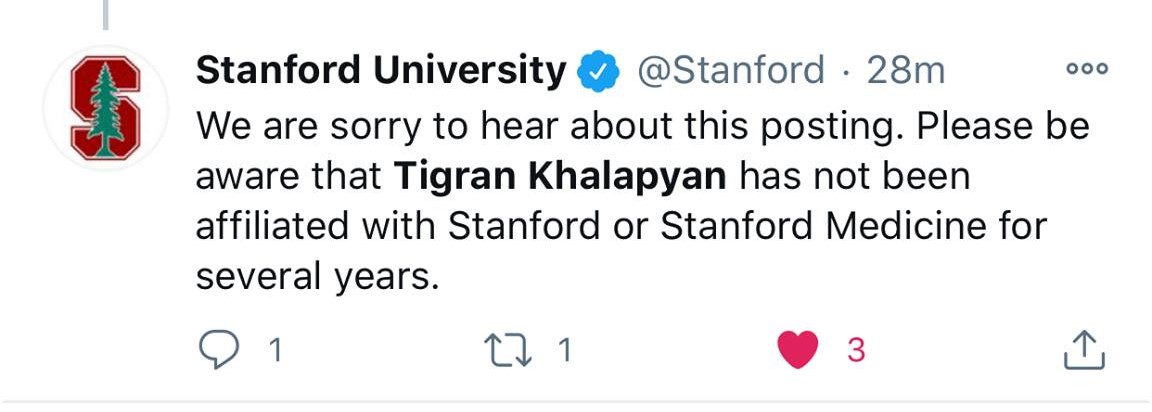This screenshot has width=1152, height=412.
Task: Open the three-dot more options menu
Action: (x=1087, y=69)
